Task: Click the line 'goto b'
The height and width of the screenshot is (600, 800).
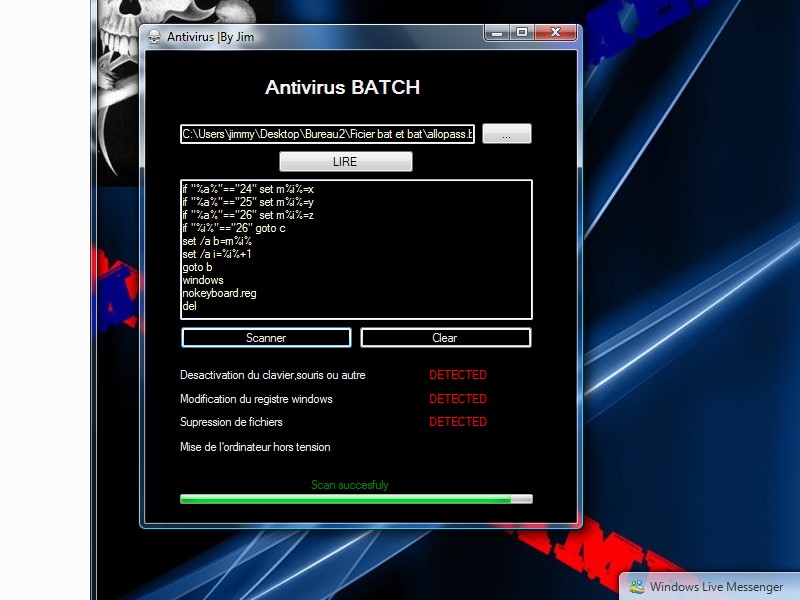Action: pos(197,267)
